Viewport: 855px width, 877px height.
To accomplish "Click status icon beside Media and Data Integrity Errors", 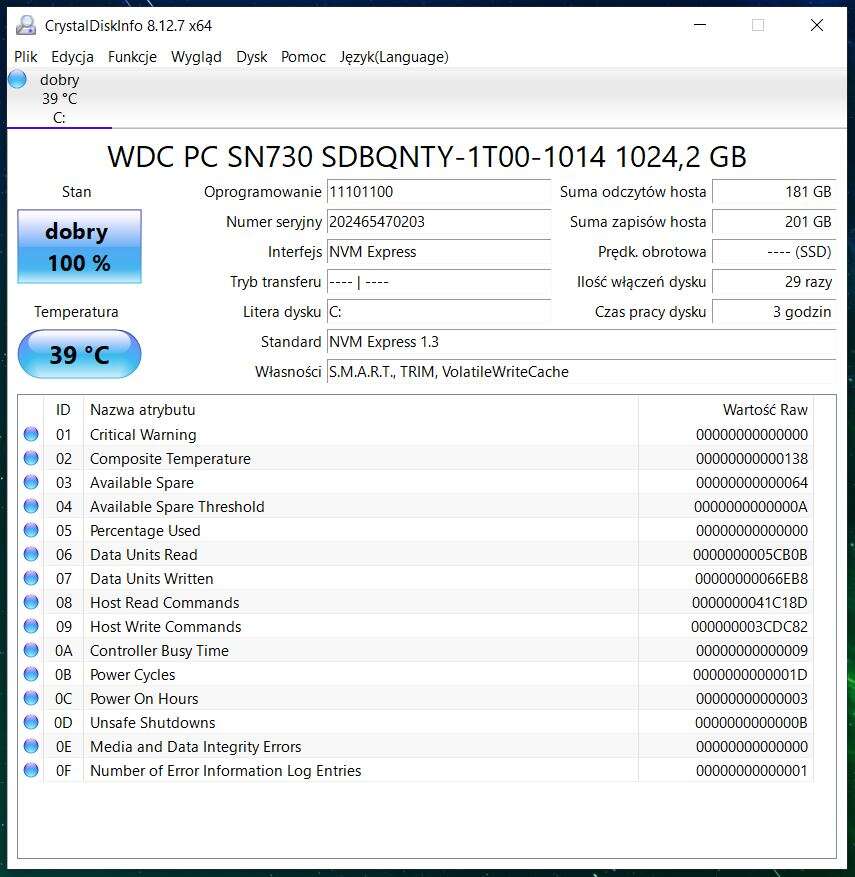I will coord(31,746).
